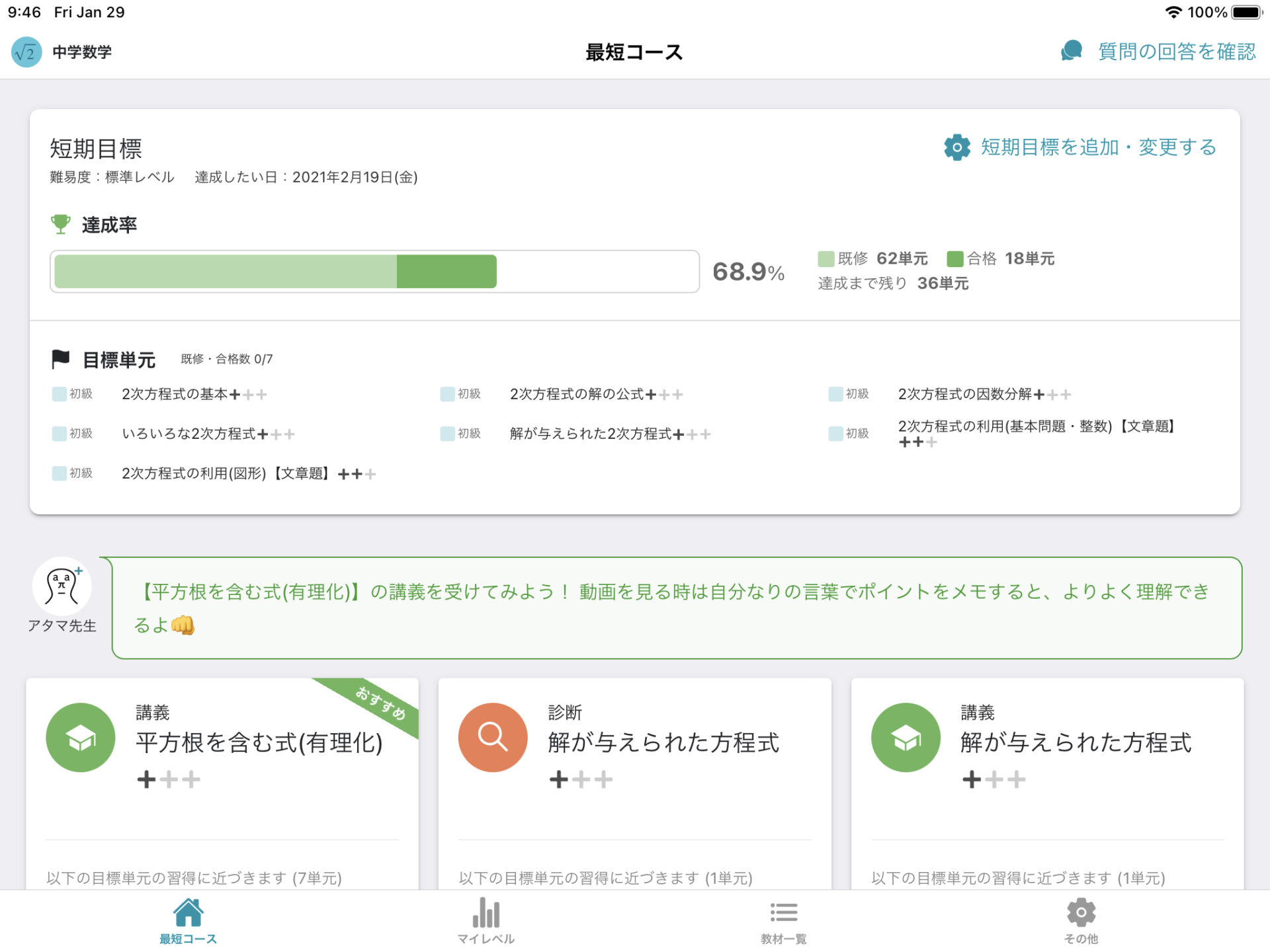Image resolution: width=1270 pixels, height=952 pixels.
Task: Tap the flag icon beside 目標単元
Action: (60, 359)
